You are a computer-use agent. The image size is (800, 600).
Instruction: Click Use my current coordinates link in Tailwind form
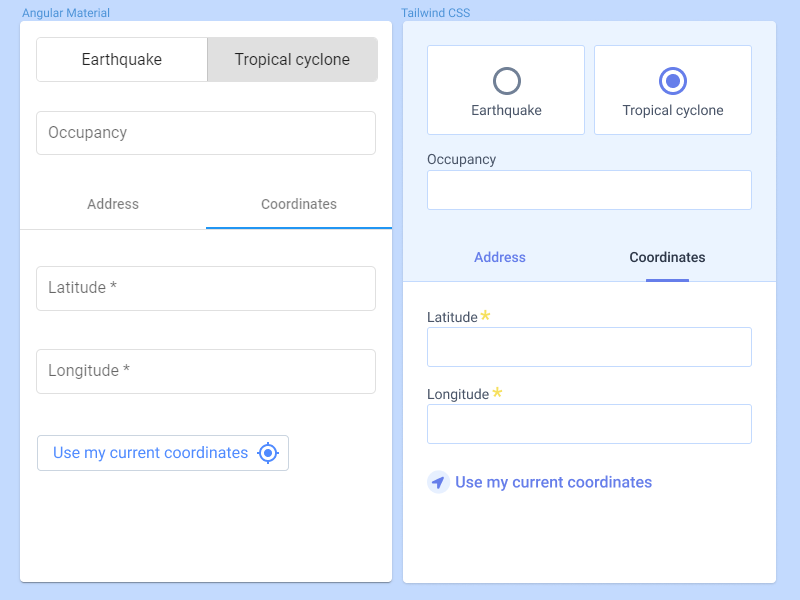pyautogui.click(x=553, y=482)
